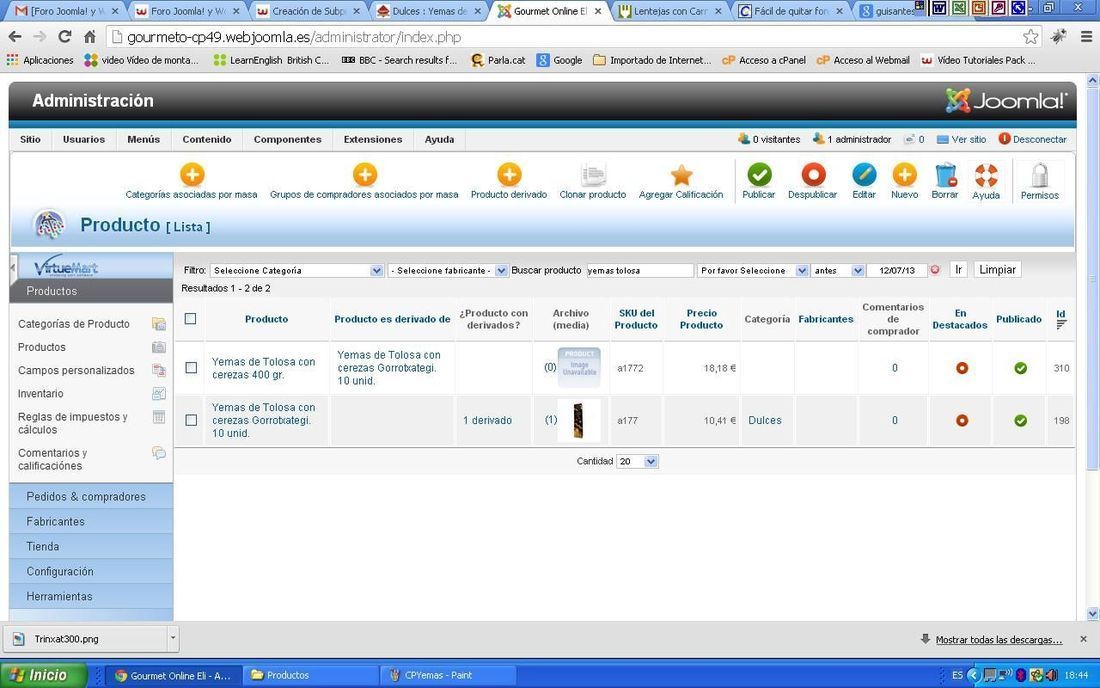Expand the Pedidos & compradores section
This screenshot has height=688, width=1100.
(91, 497)
